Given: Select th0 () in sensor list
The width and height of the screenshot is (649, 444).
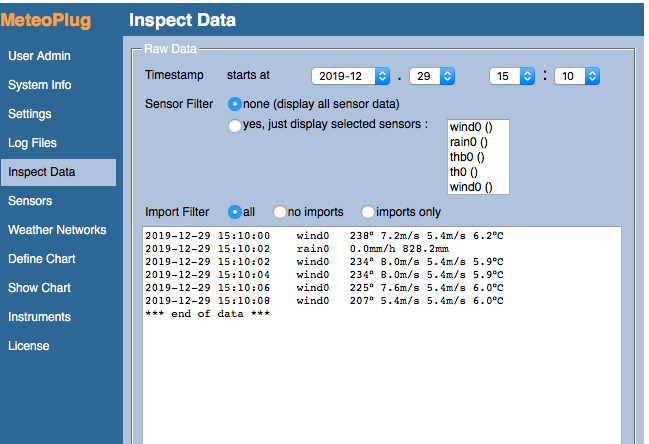Looking at the screenshot, I should click(x=478, y=172).
